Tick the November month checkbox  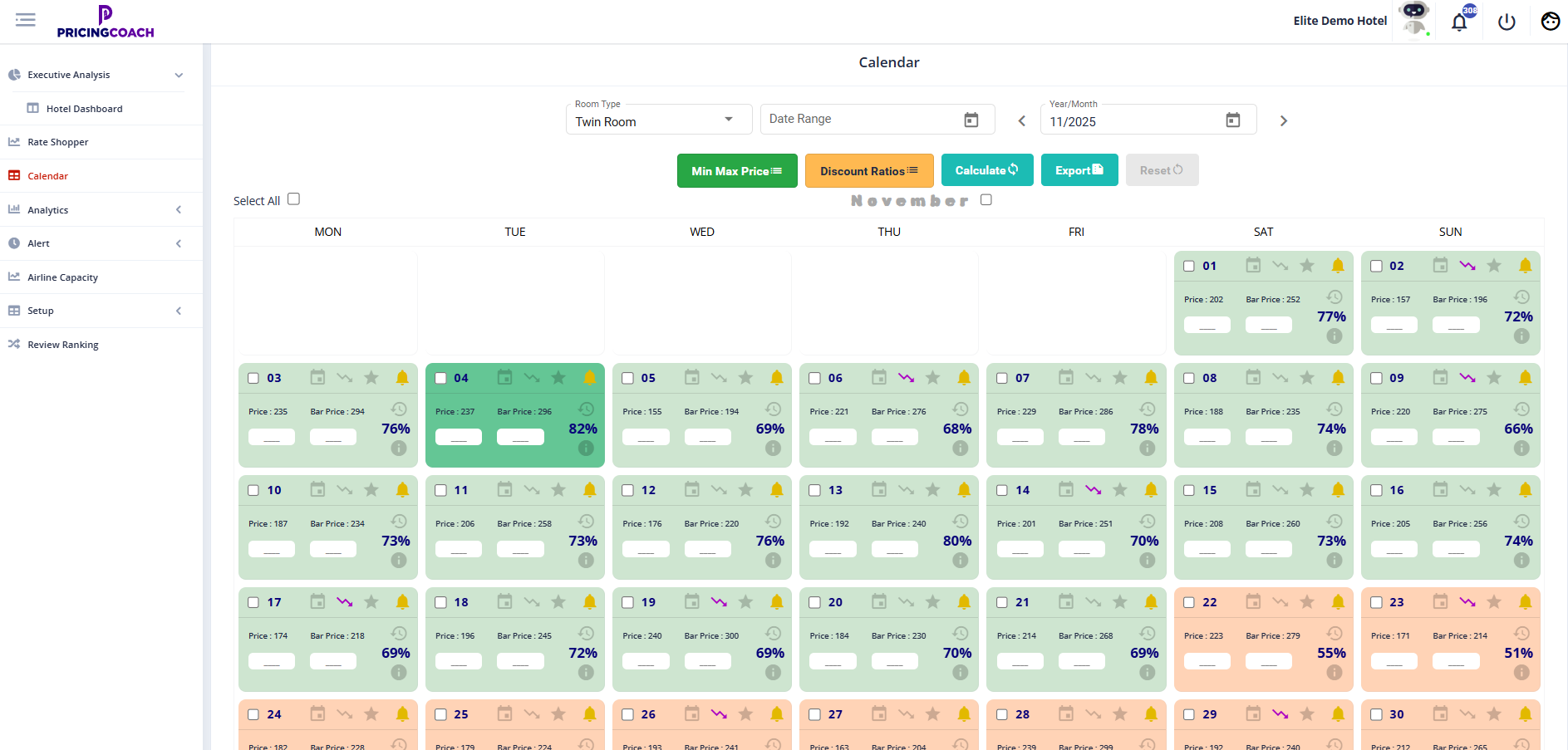pyautogui.click(x=986, y=199)
